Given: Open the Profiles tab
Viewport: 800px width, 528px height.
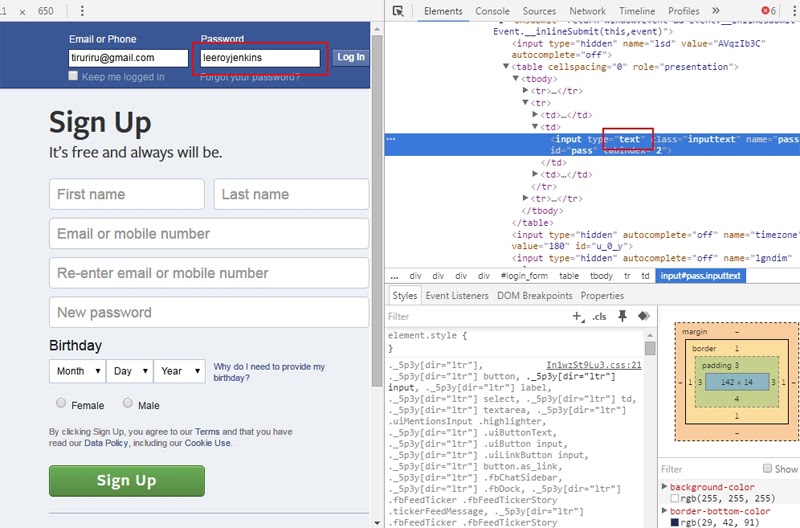Looking at the screenshot, I should pos(684,11).
